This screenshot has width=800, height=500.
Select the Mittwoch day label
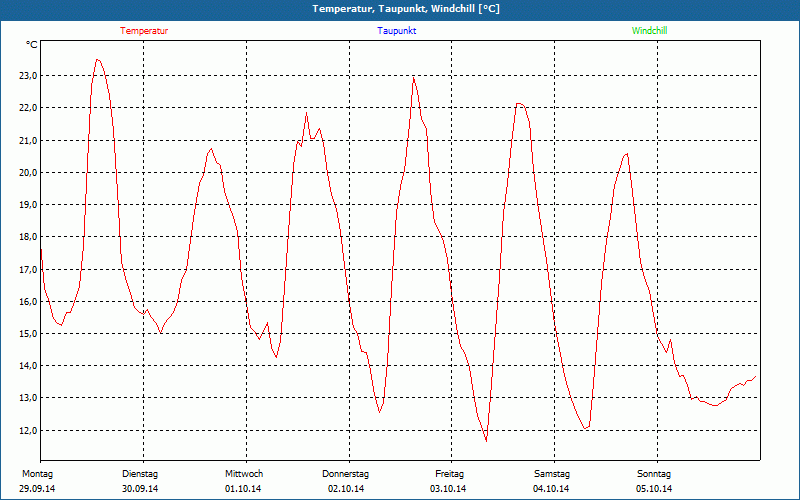244,474
